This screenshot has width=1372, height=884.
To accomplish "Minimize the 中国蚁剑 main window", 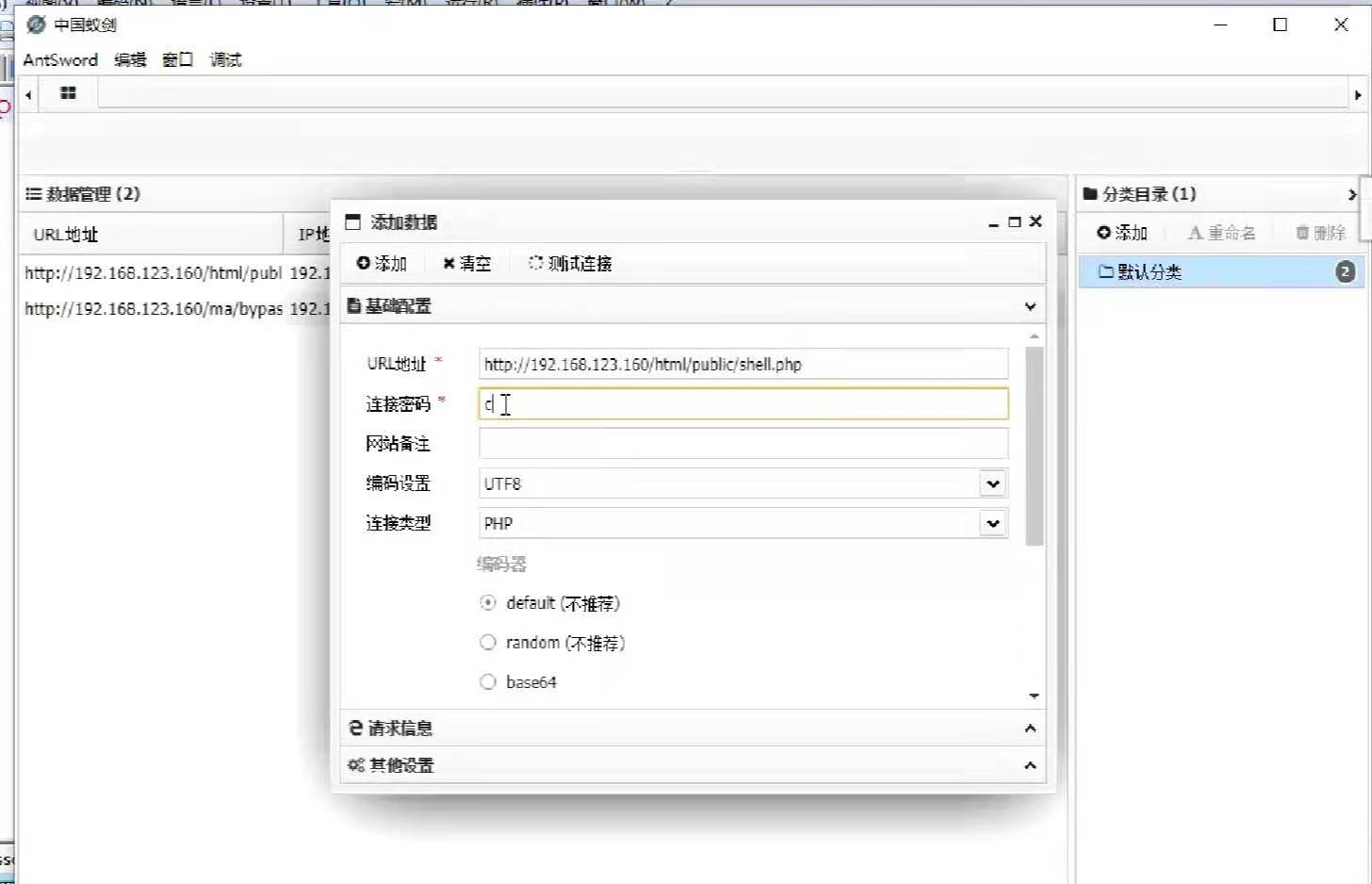I will (1220, 25).
